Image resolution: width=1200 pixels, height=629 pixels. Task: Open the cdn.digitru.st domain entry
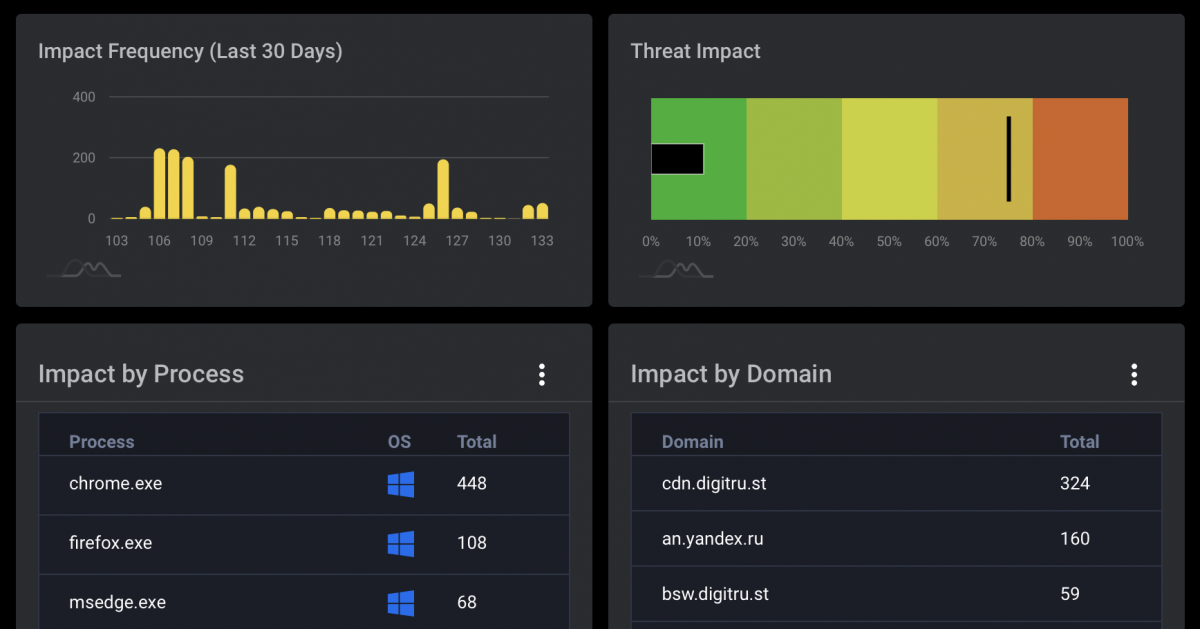pos(714,484)
